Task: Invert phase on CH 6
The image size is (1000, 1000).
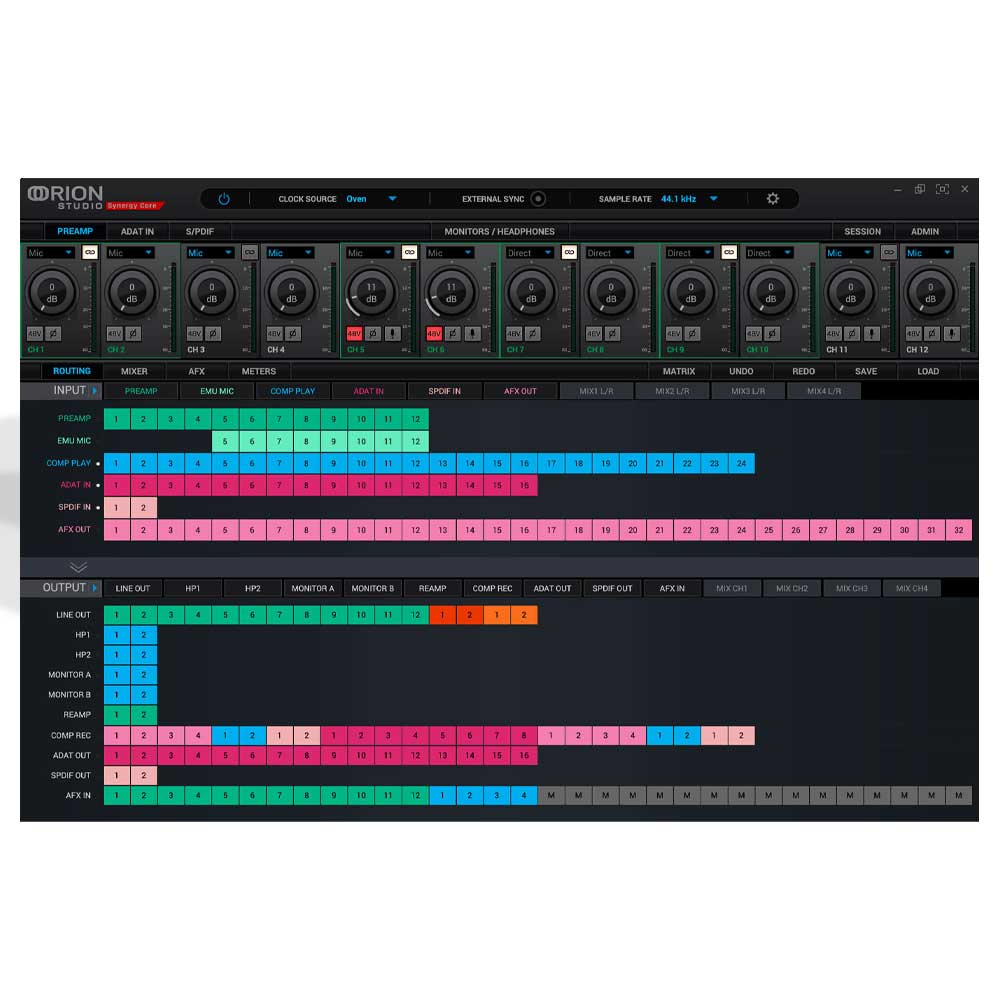Action: tap(453, 334)
